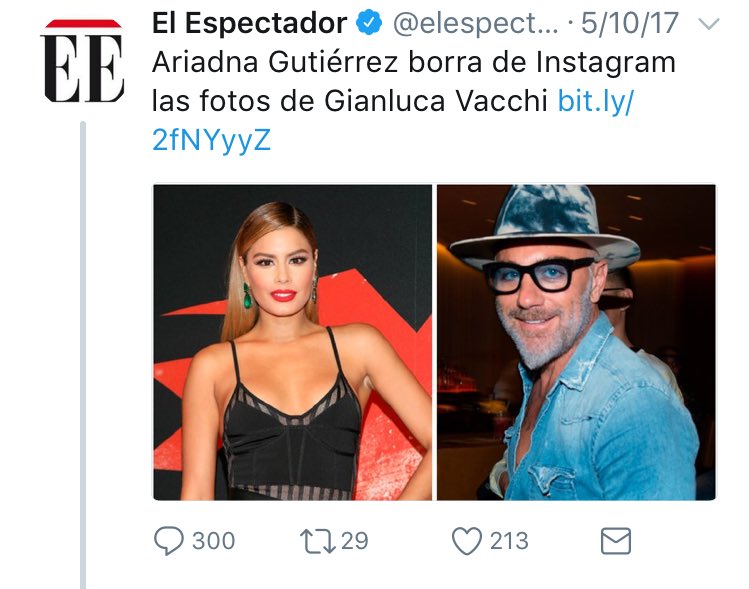Open the 5/10/17 timestamp
Viewport: 749px width, 589px height.
630,23
